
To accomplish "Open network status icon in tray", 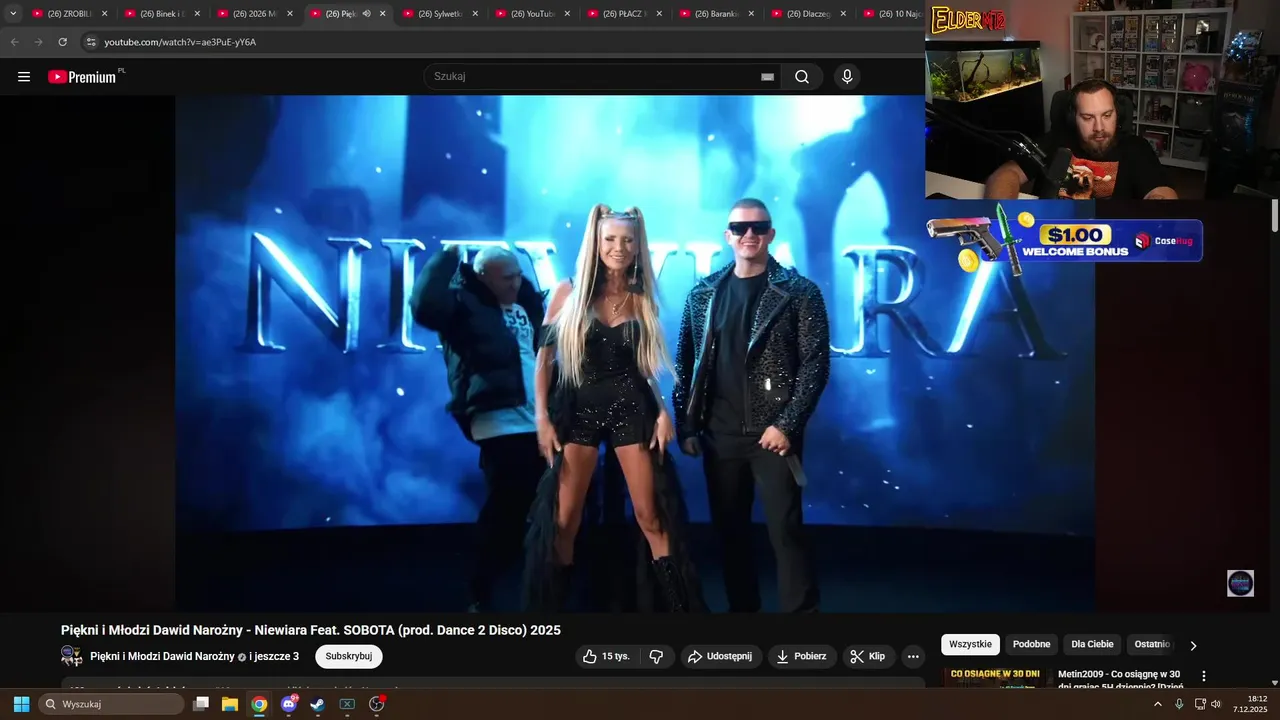I will point(1200,704).
